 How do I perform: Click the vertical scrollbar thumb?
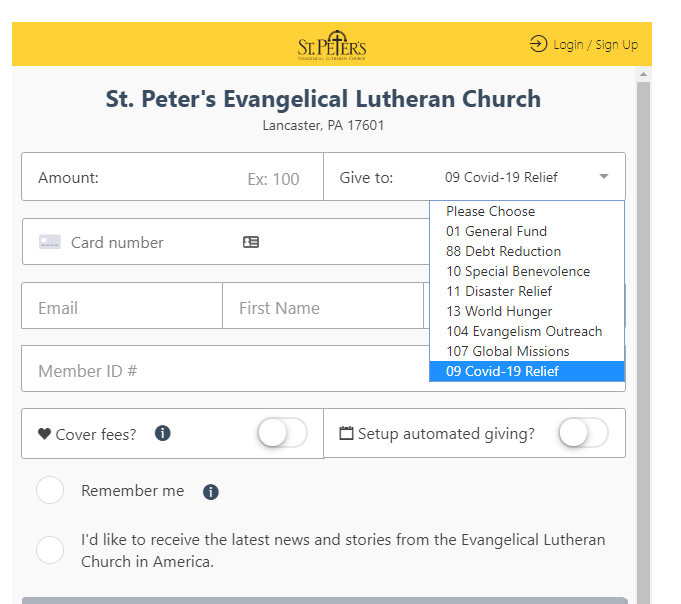643,343
